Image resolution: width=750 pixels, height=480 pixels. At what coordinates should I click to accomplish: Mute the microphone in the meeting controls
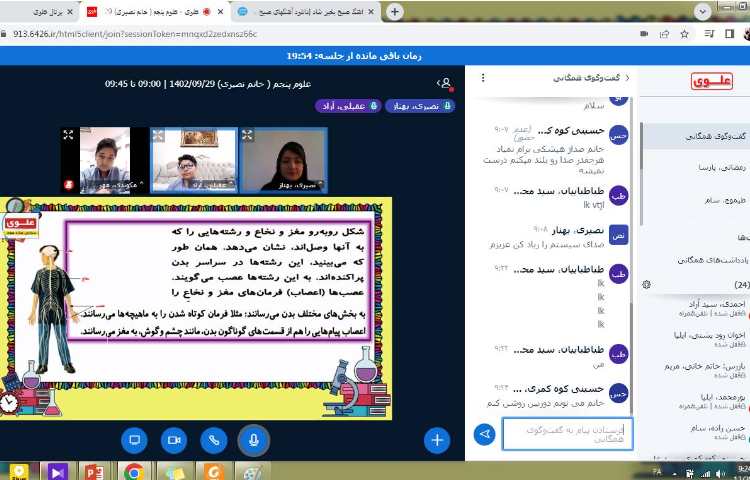click(254, 439)
